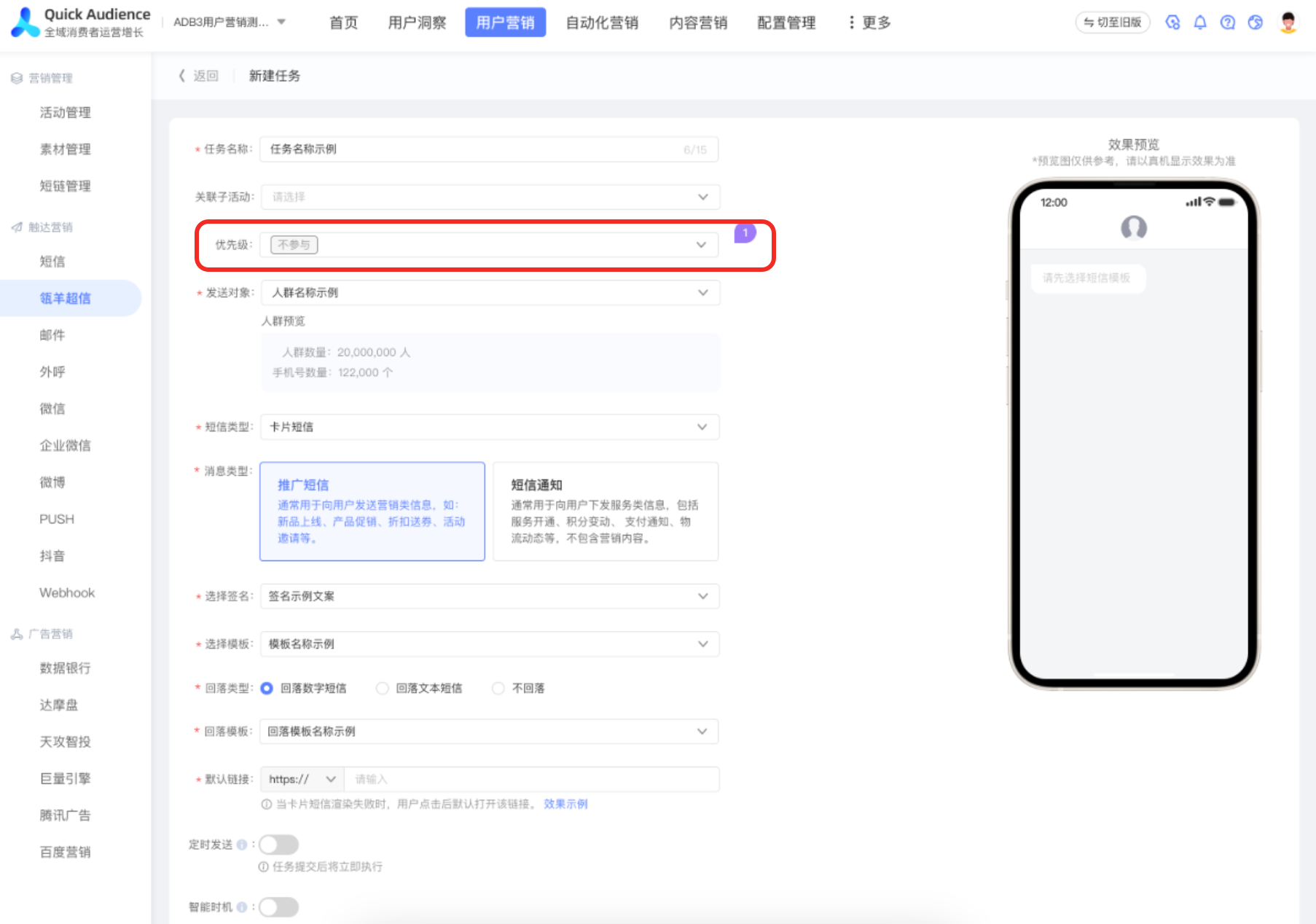Open 短信 in the sidebar
The image size is (1316, 924).
(52, 262)
